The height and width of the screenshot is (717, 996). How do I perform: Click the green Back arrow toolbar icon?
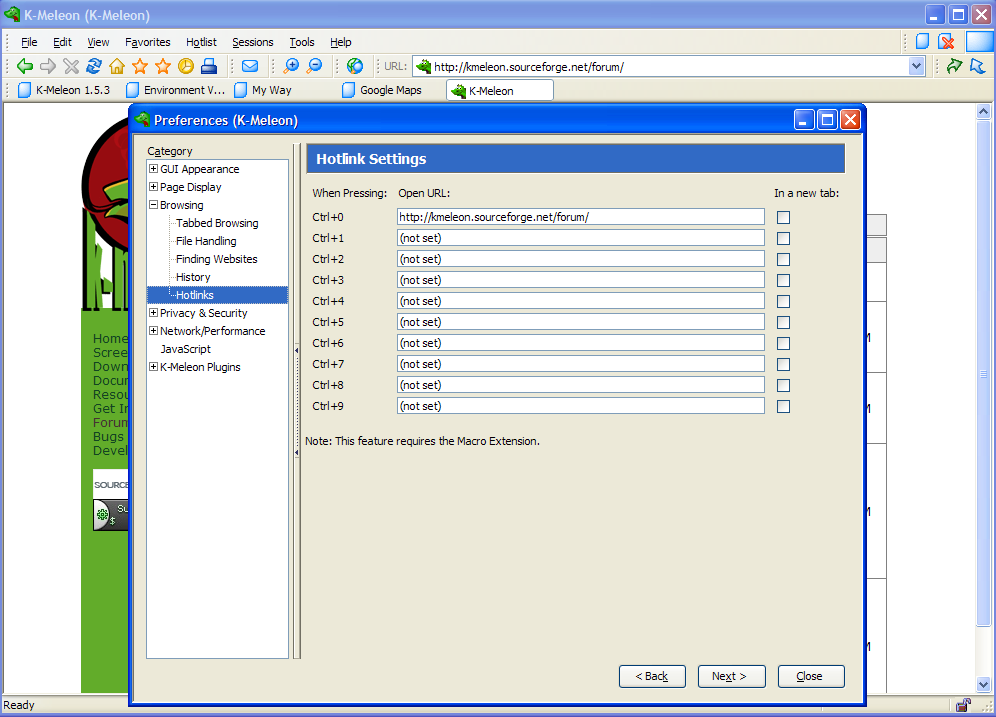point(25,66)
